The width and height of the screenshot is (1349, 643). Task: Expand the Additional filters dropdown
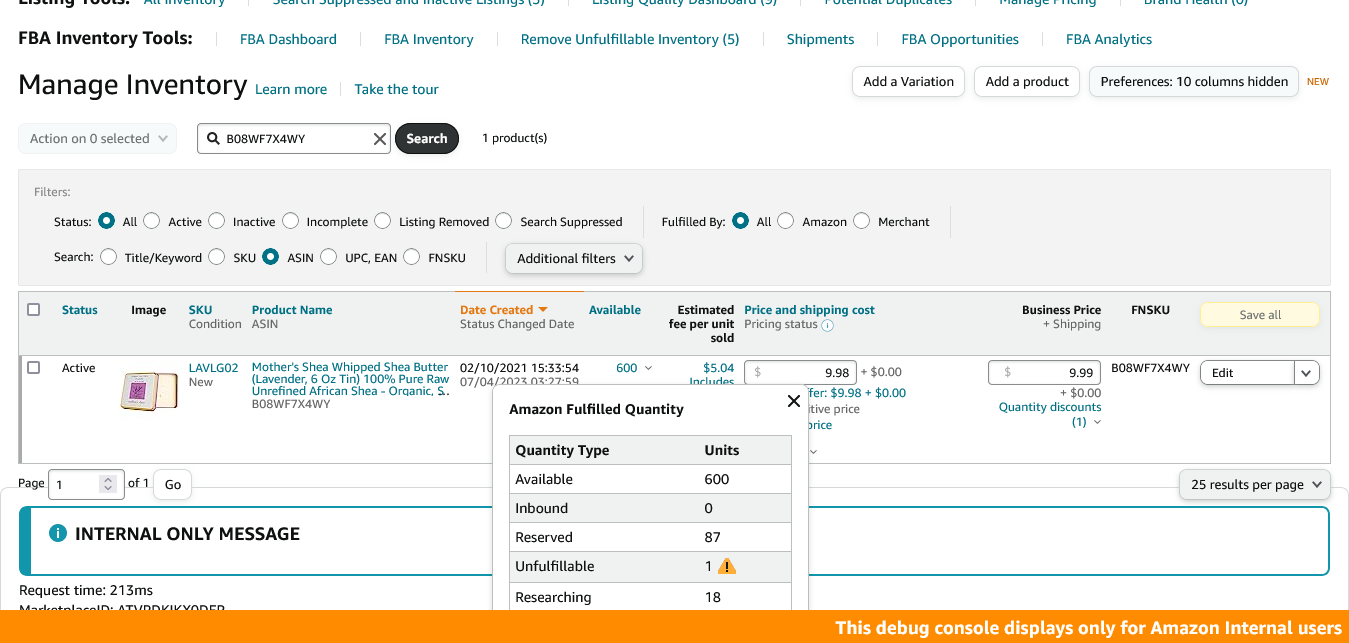tap(575, 258)
